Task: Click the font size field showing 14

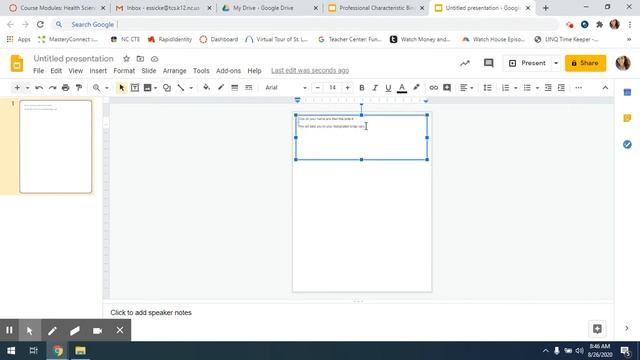Action: [x=333, y=88]
